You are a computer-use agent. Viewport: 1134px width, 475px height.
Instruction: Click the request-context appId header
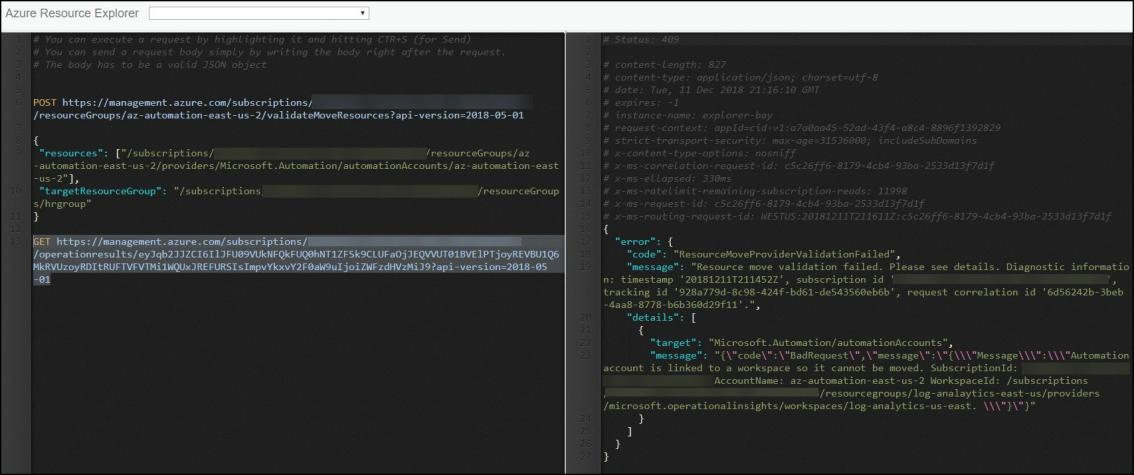801,127
